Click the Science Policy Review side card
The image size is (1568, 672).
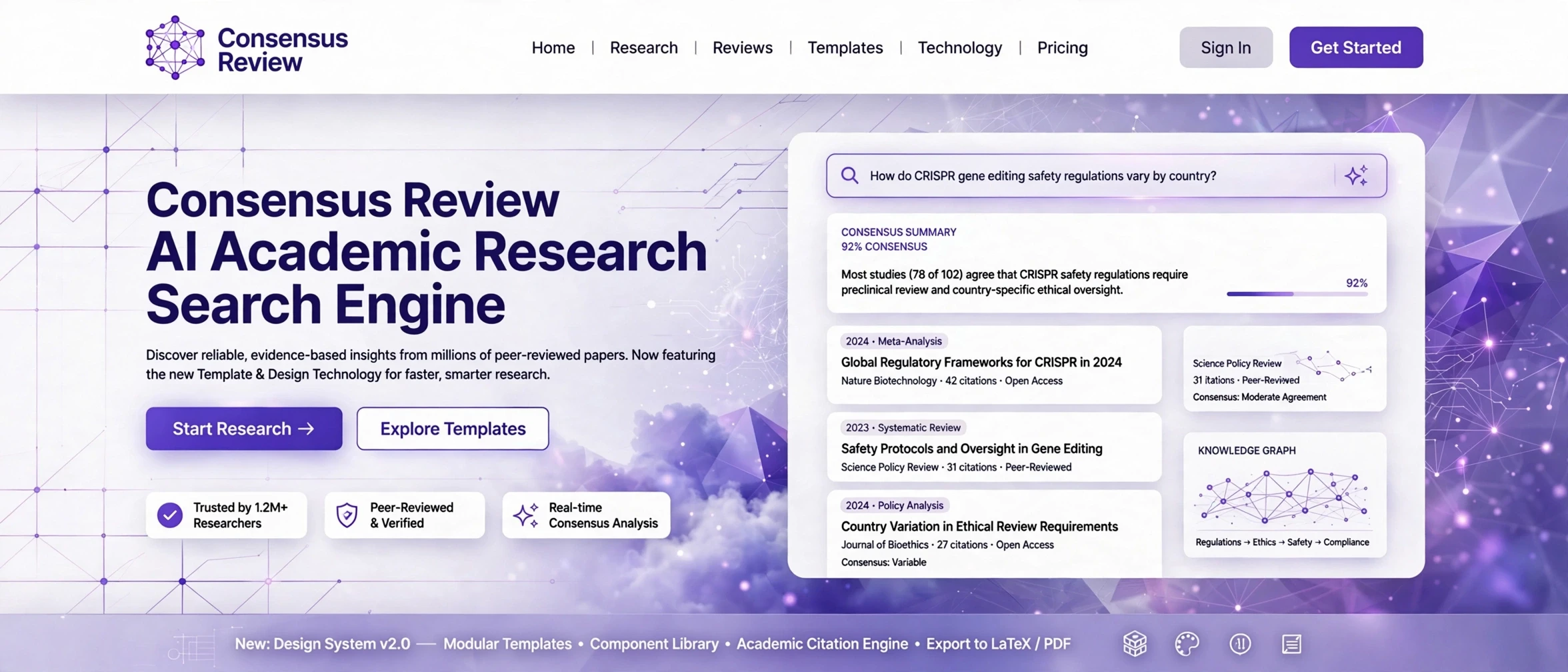point(1285,369)
